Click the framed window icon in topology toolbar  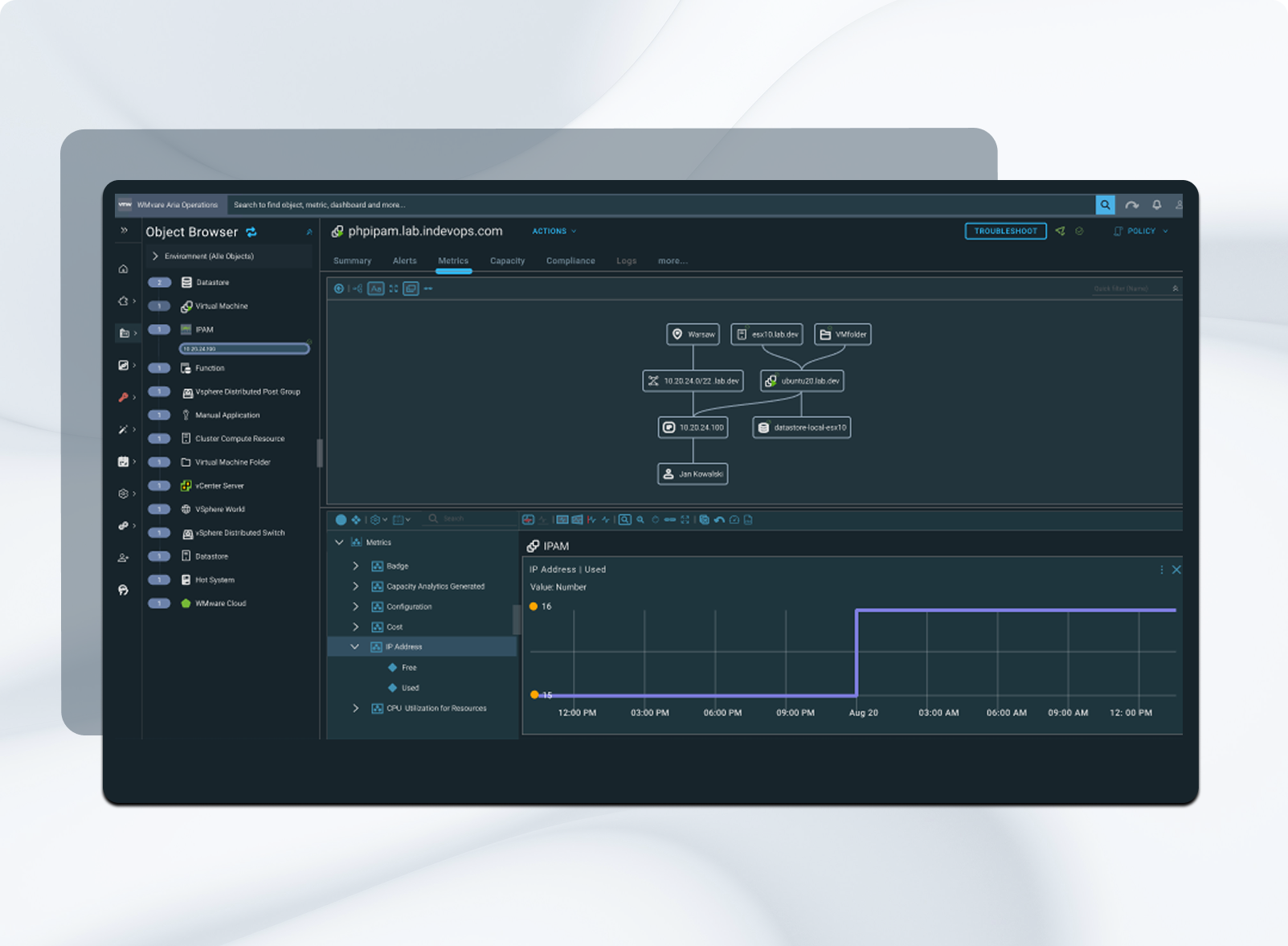click(411, 289)
